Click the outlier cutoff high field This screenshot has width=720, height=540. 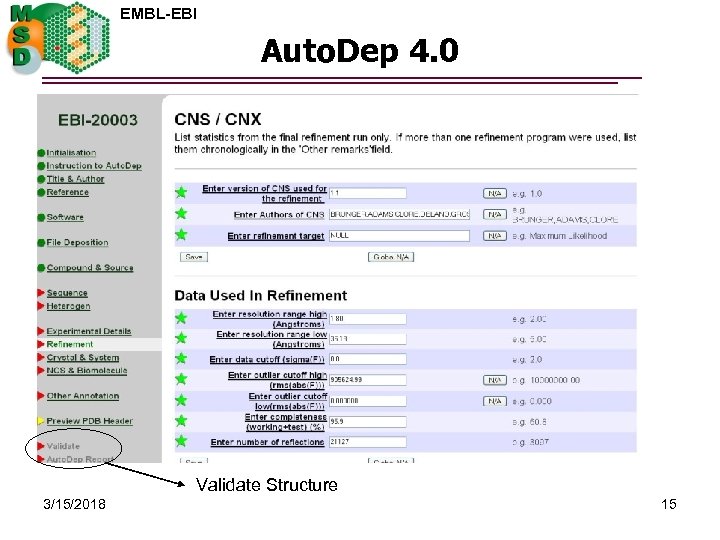(x=367, y=380)
